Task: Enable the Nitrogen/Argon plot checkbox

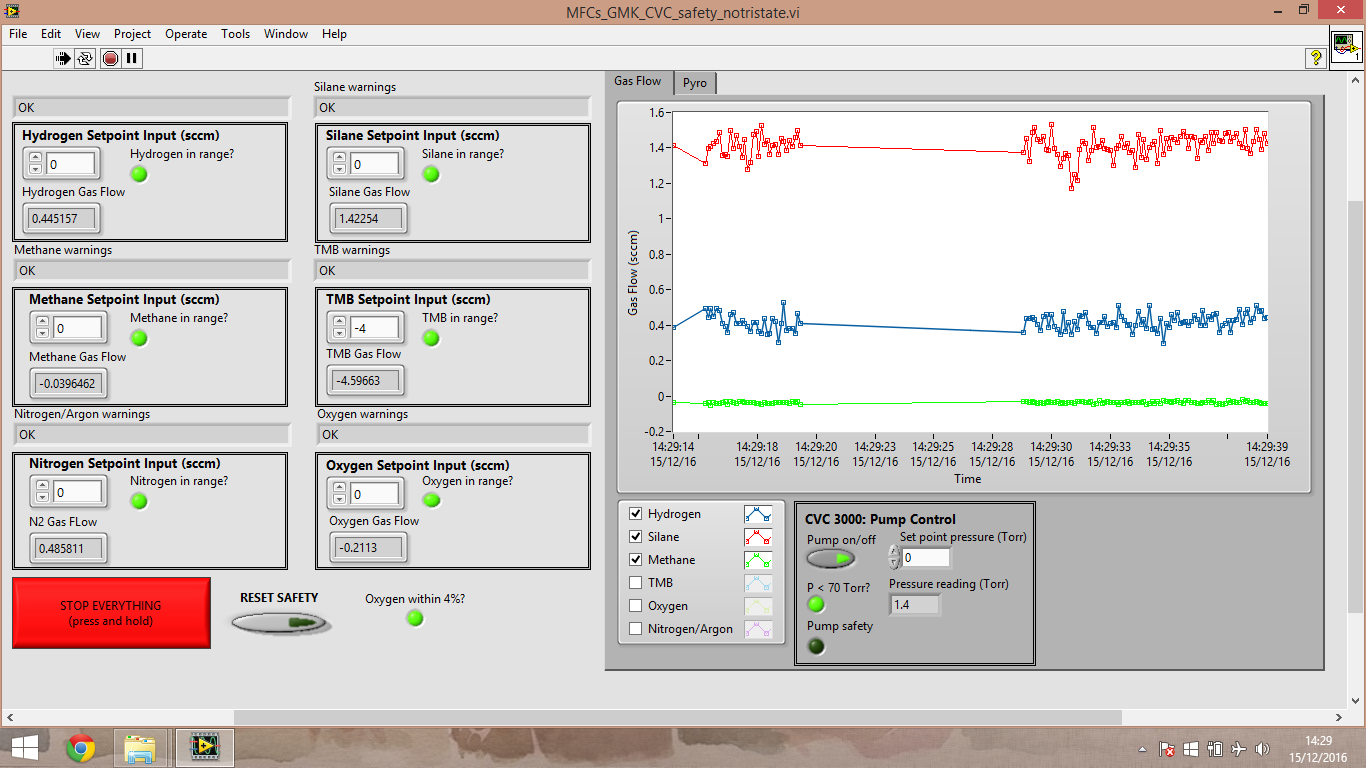Action: click(635, 629)
